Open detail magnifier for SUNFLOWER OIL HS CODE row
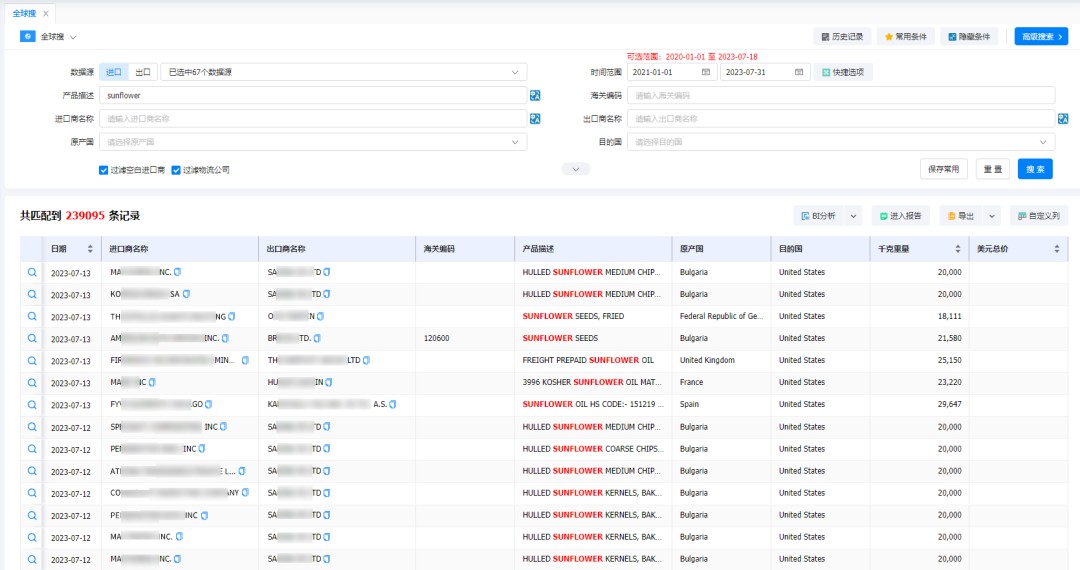1080x570 pixels. (32, 405)
